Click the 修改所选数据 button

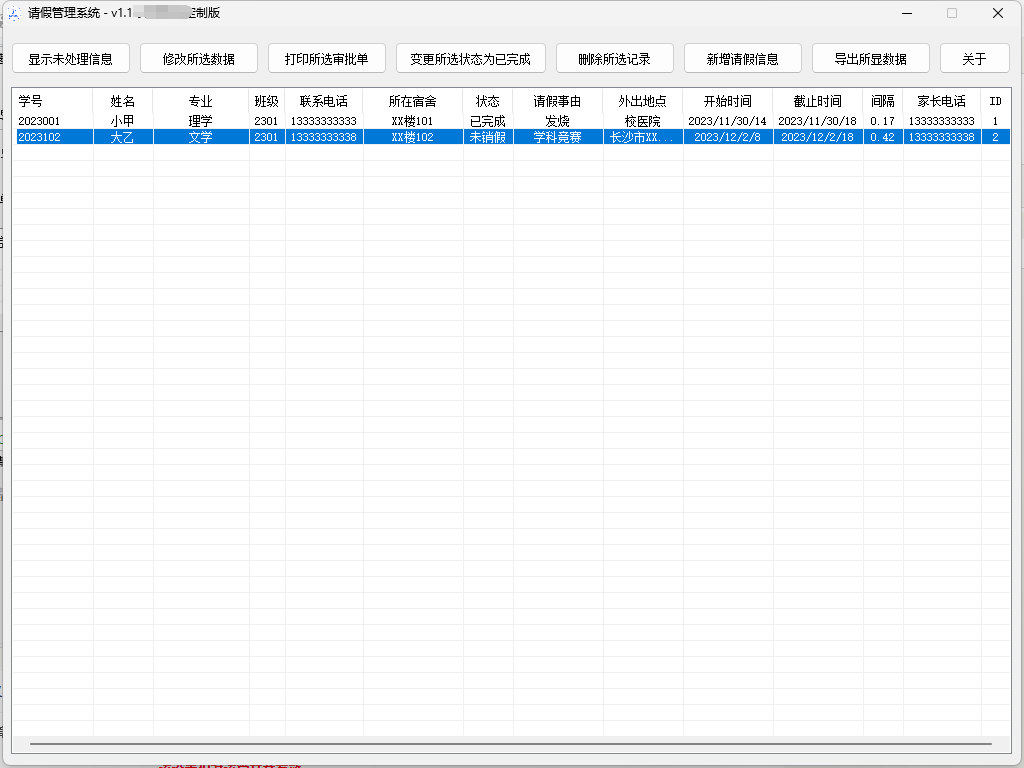coord(199,59)
